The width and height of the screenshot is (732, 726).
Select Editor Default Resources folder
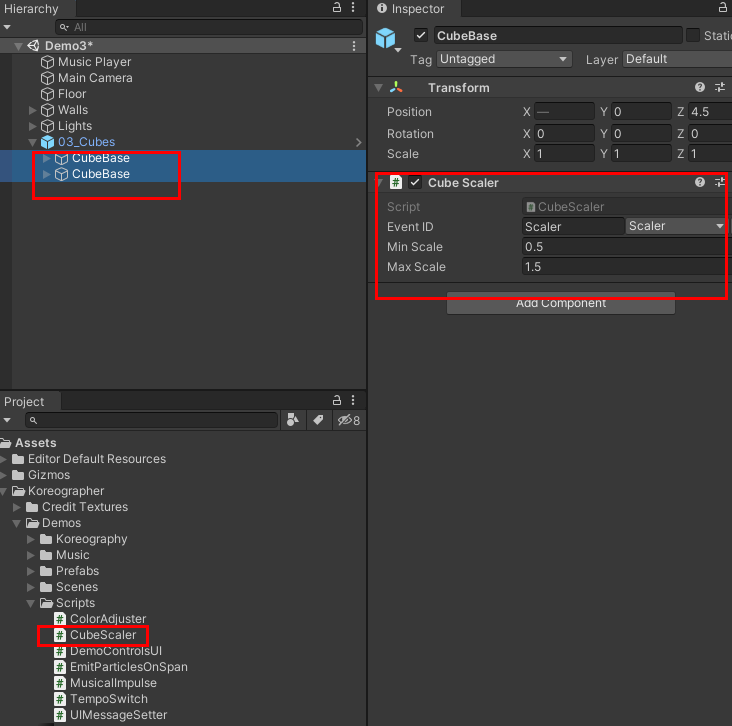tap(89, 459)
